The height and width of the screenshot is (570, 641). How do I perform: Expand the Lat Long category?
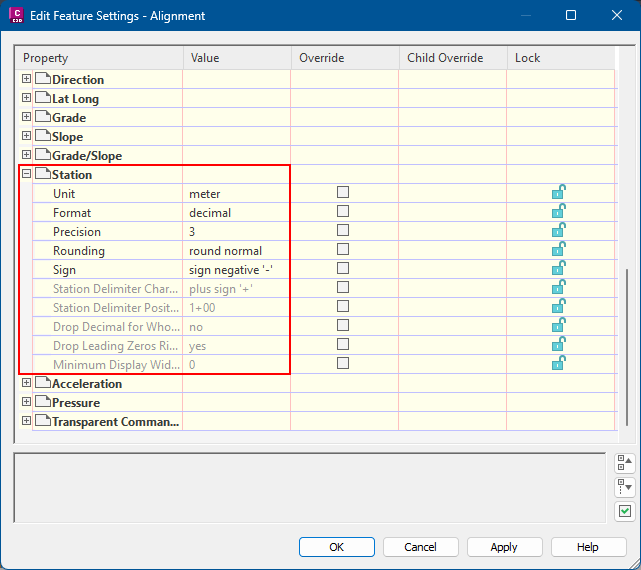[26, 98]
